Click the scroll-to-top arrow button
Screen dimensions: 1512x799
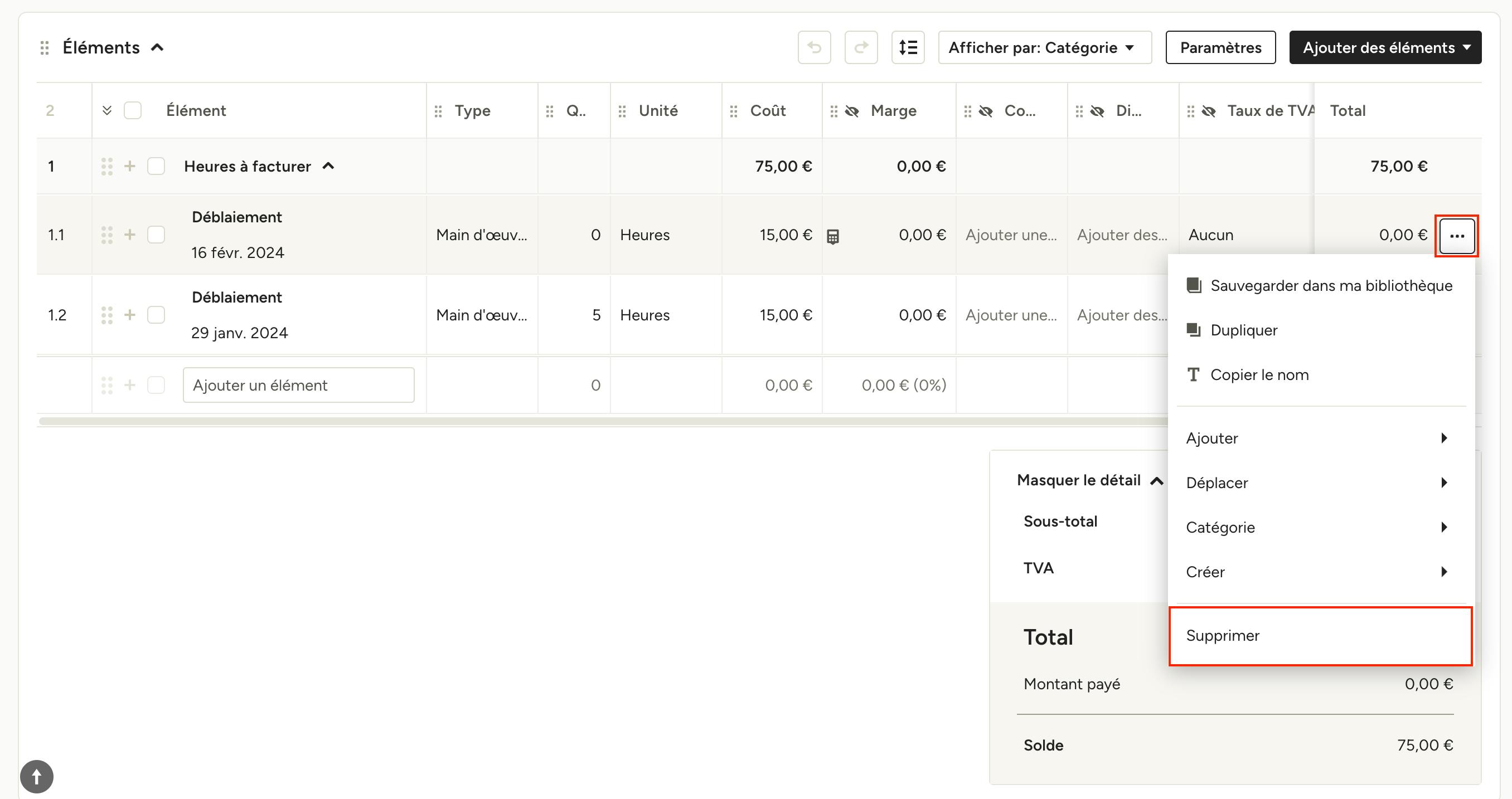click(36, 776)
